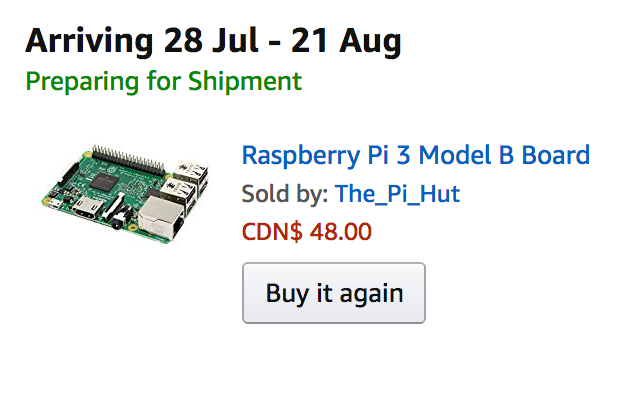Screen dimensions: 638x414
Task: Click the black processor chip on the board
Action: 104,182
